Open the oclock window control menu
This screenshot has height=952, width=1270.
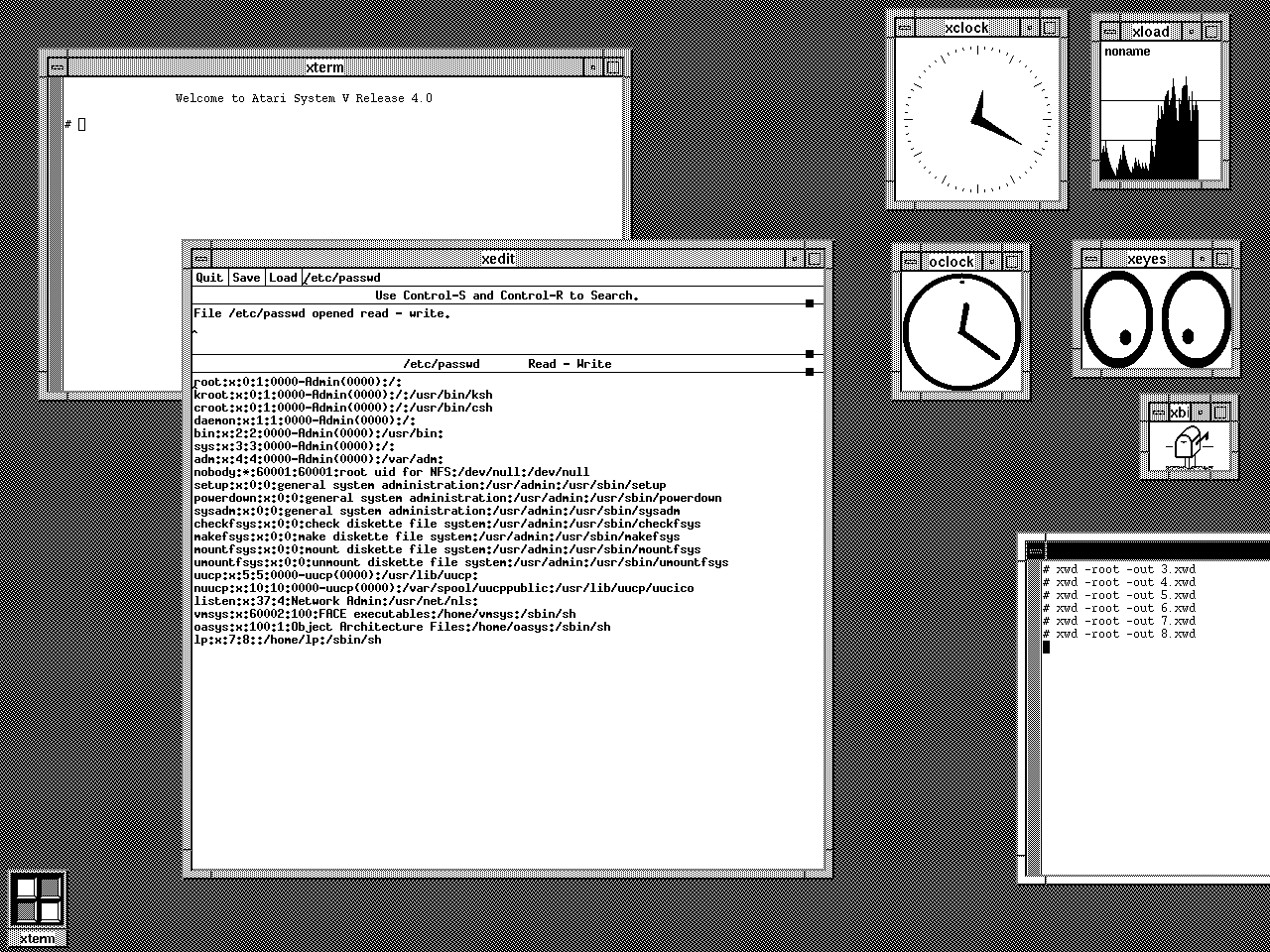coord(910,261)
